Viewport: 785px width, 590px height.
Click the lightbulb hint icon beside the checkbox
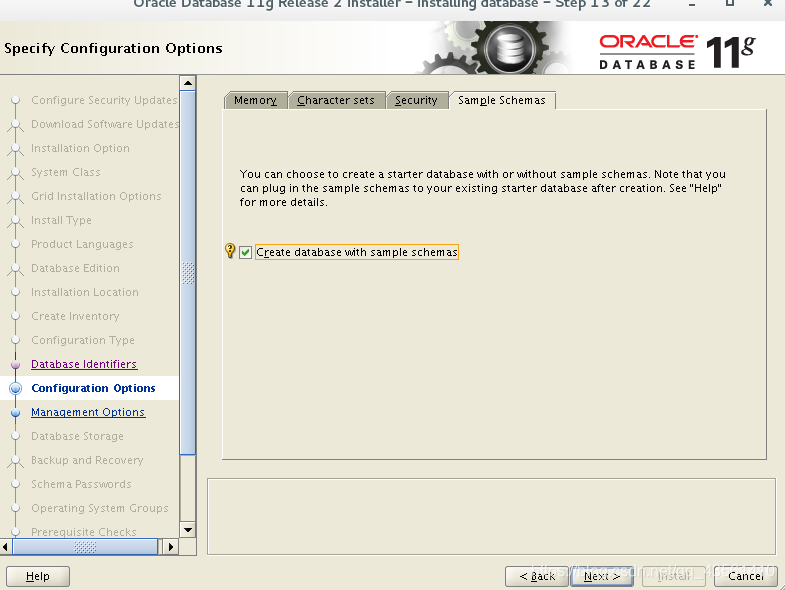pyautogui.click(x=230, y=251)
